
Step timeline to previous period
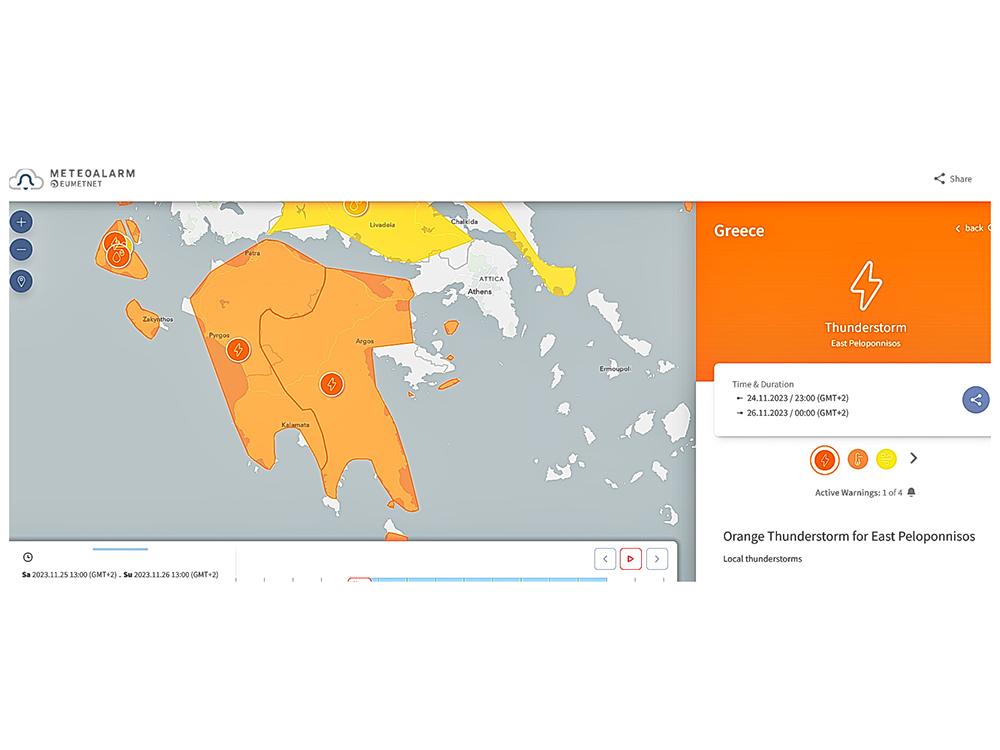[605, 559]
